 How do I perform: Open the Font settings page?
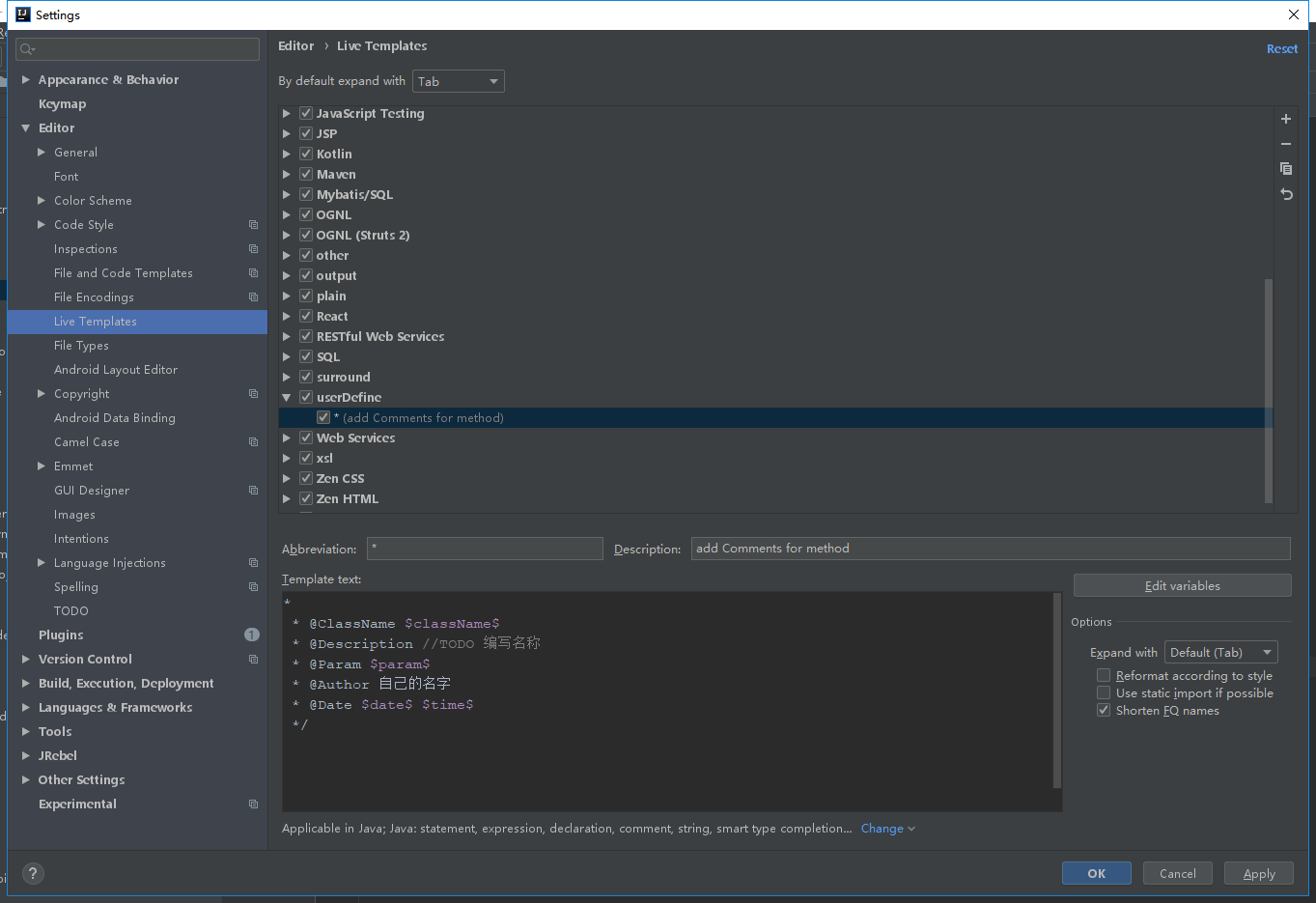coord(67,176)
